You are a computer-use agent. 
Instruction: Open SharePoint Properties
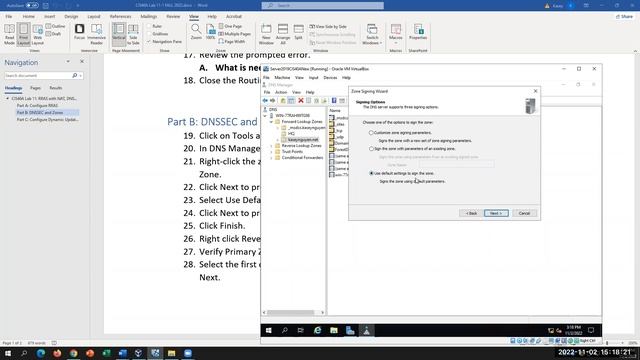coord(418,32)
